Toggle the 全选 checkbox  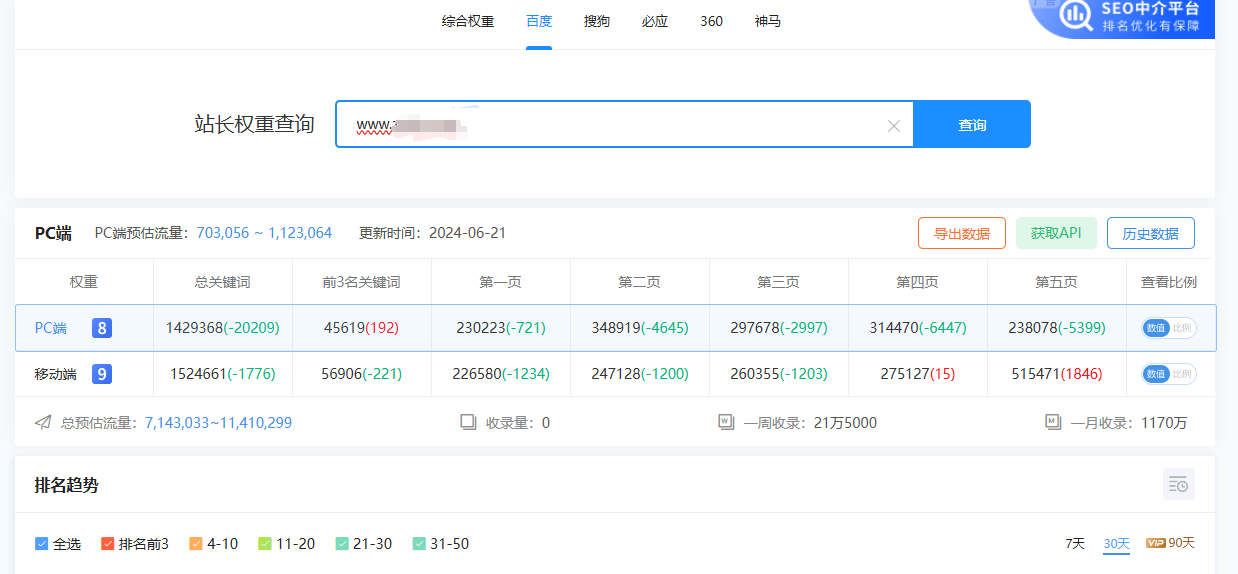(x=42, y=544)
